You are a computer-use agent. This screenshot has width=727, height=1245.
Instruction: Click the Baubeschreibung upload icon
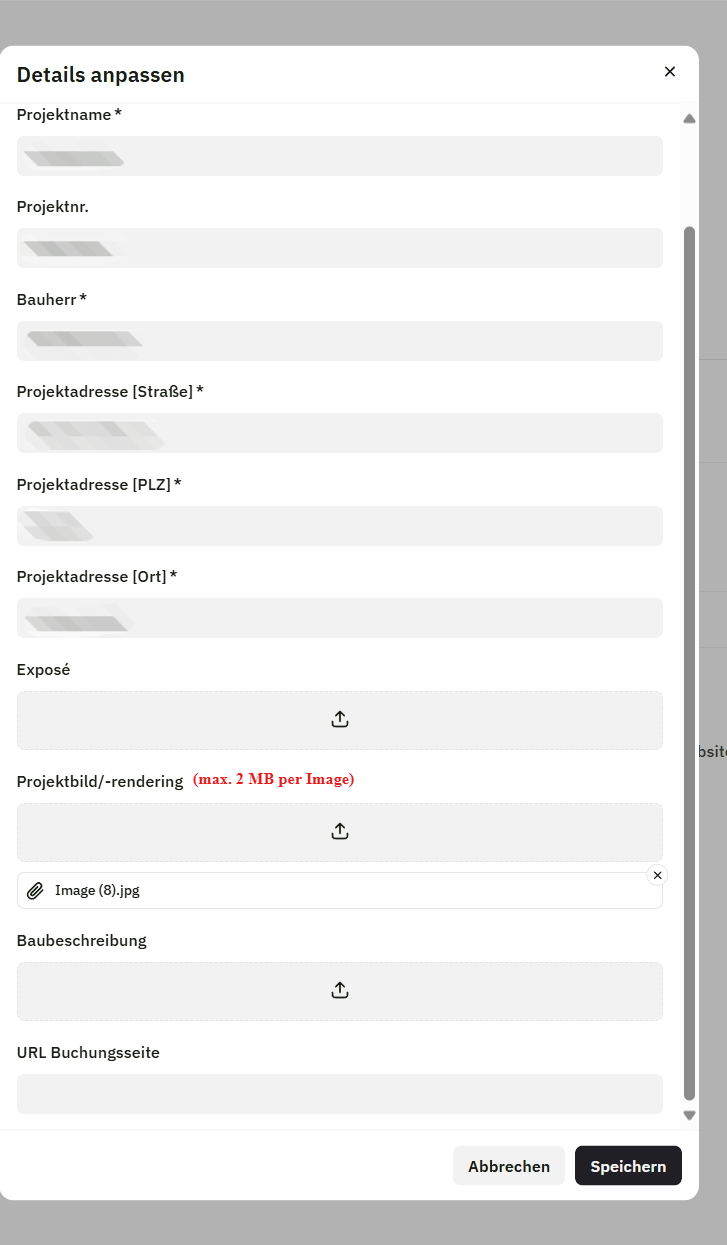(340, 990)
